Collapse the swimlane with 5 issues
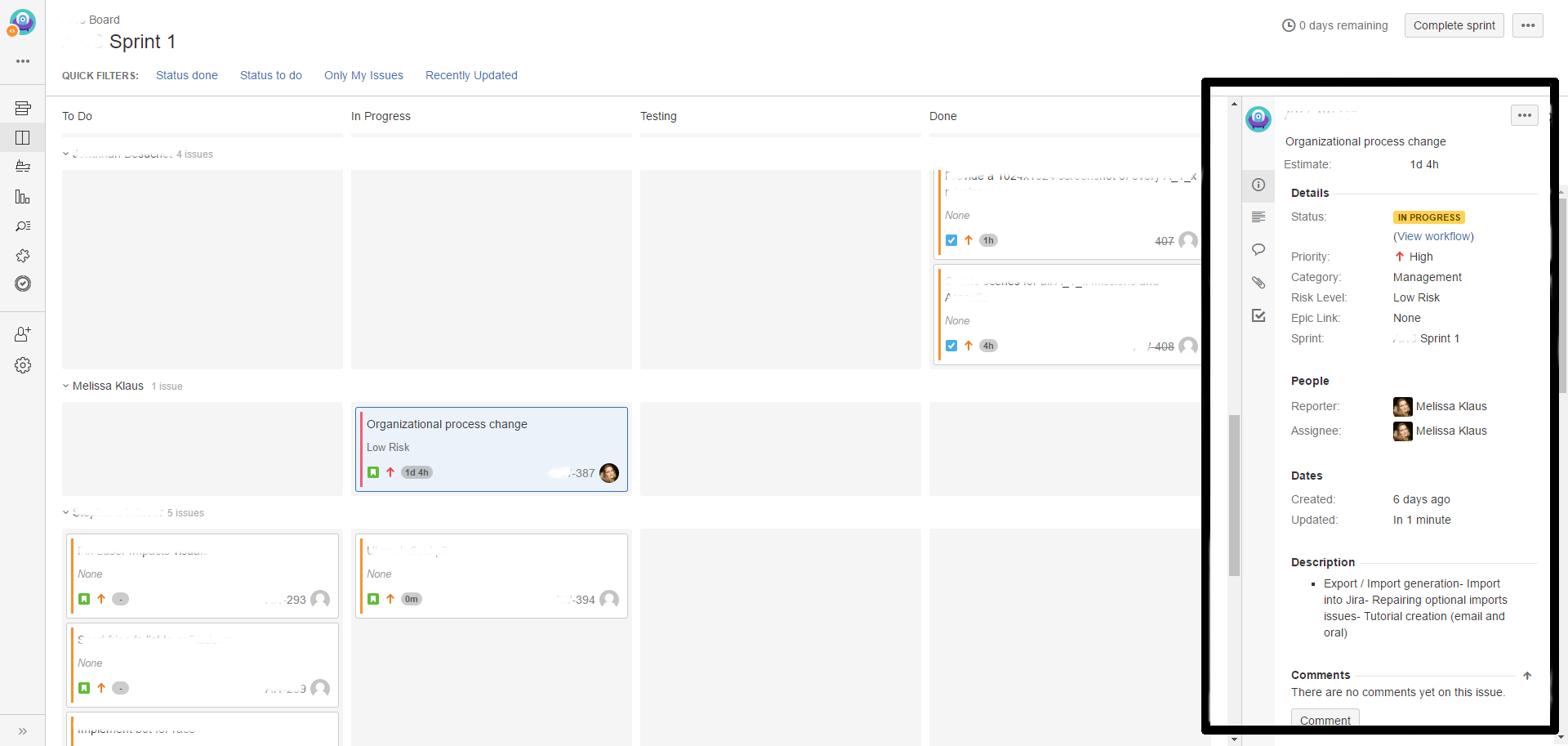This screenshot has width=1568, height=746. pyautogui.click(x=66, y=512)
